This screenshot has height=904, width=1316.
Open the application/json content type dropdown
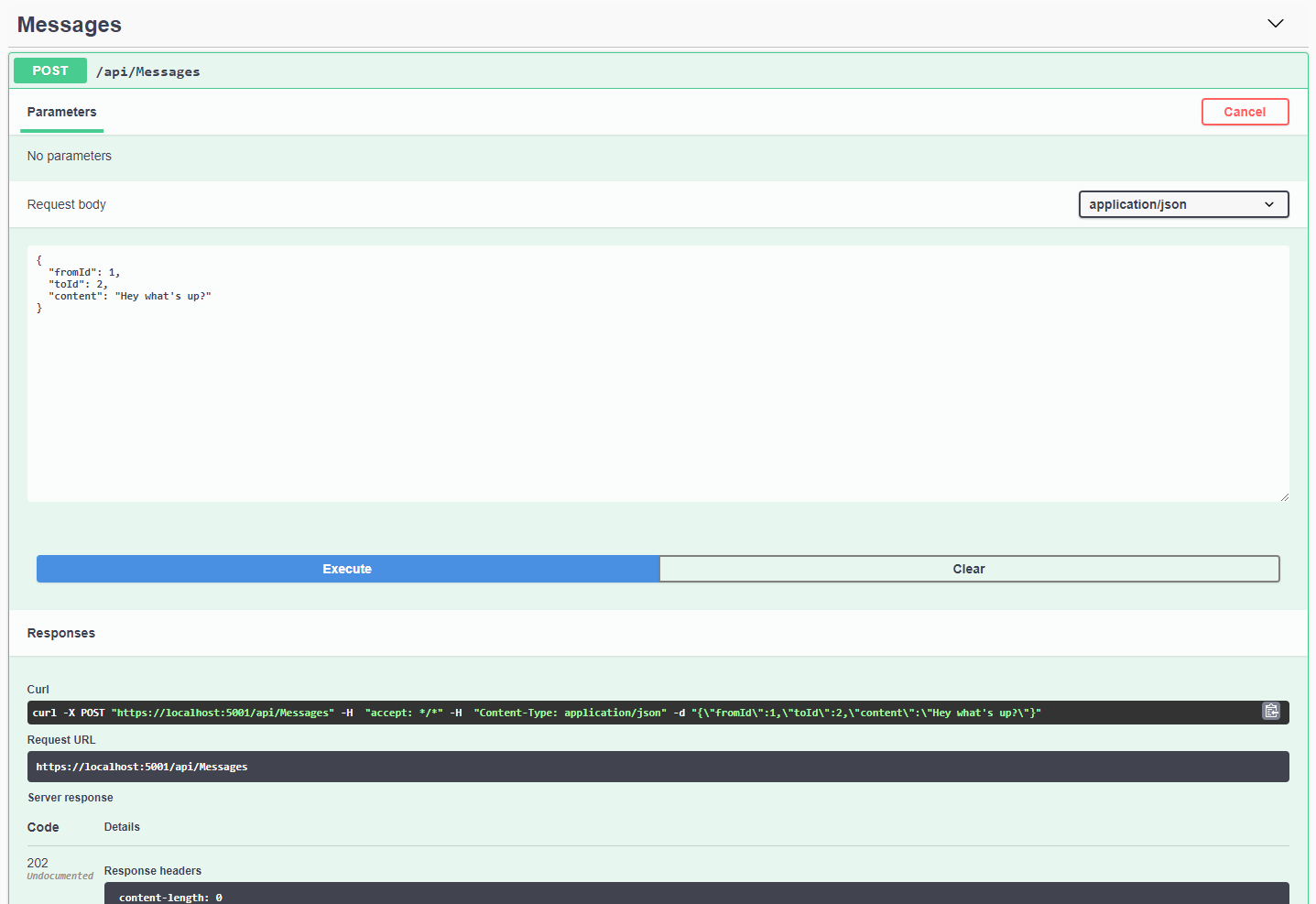[1182, 204]
